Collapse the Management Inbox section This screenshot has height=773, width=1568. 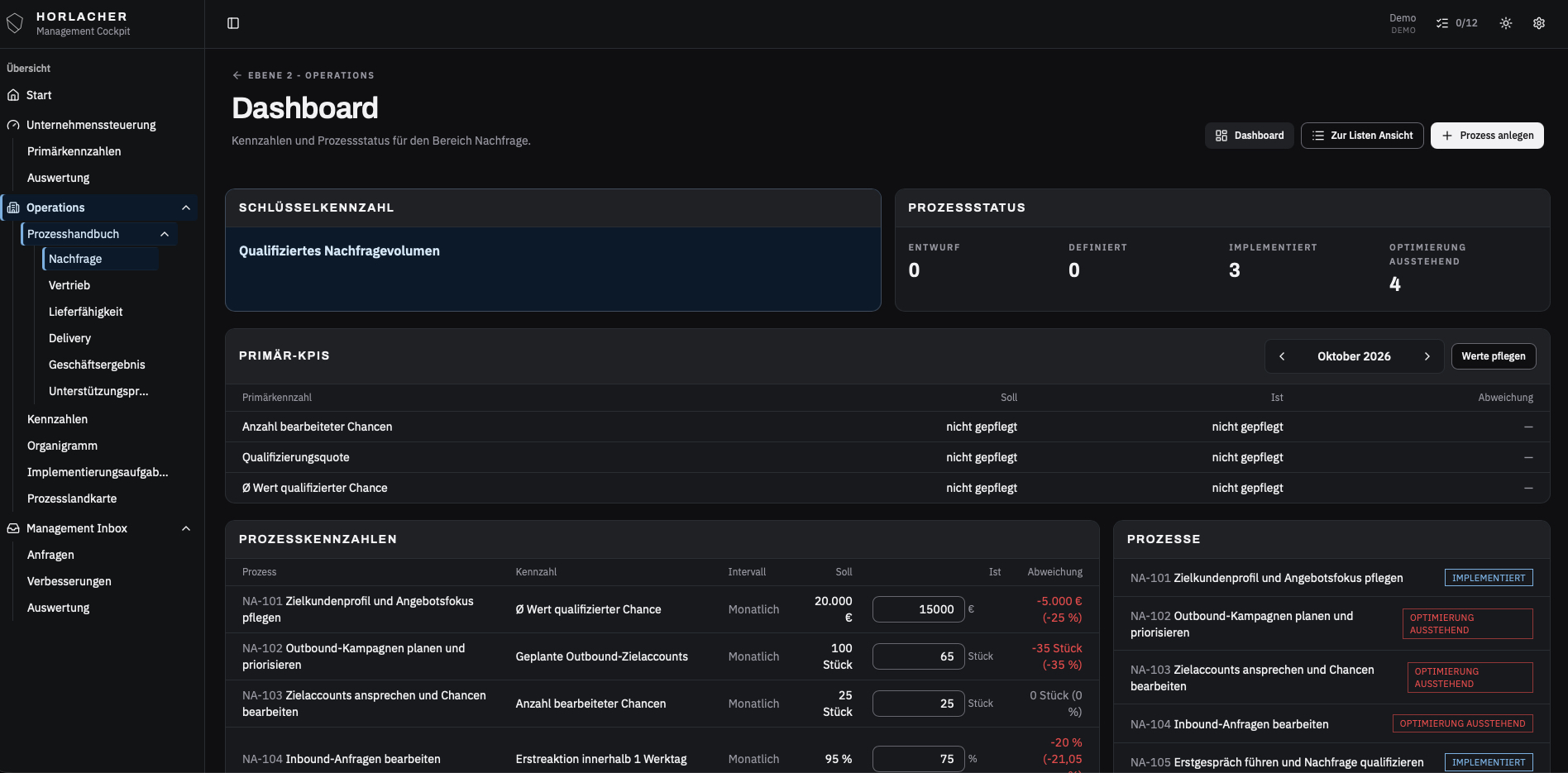[x=186, y=528]
